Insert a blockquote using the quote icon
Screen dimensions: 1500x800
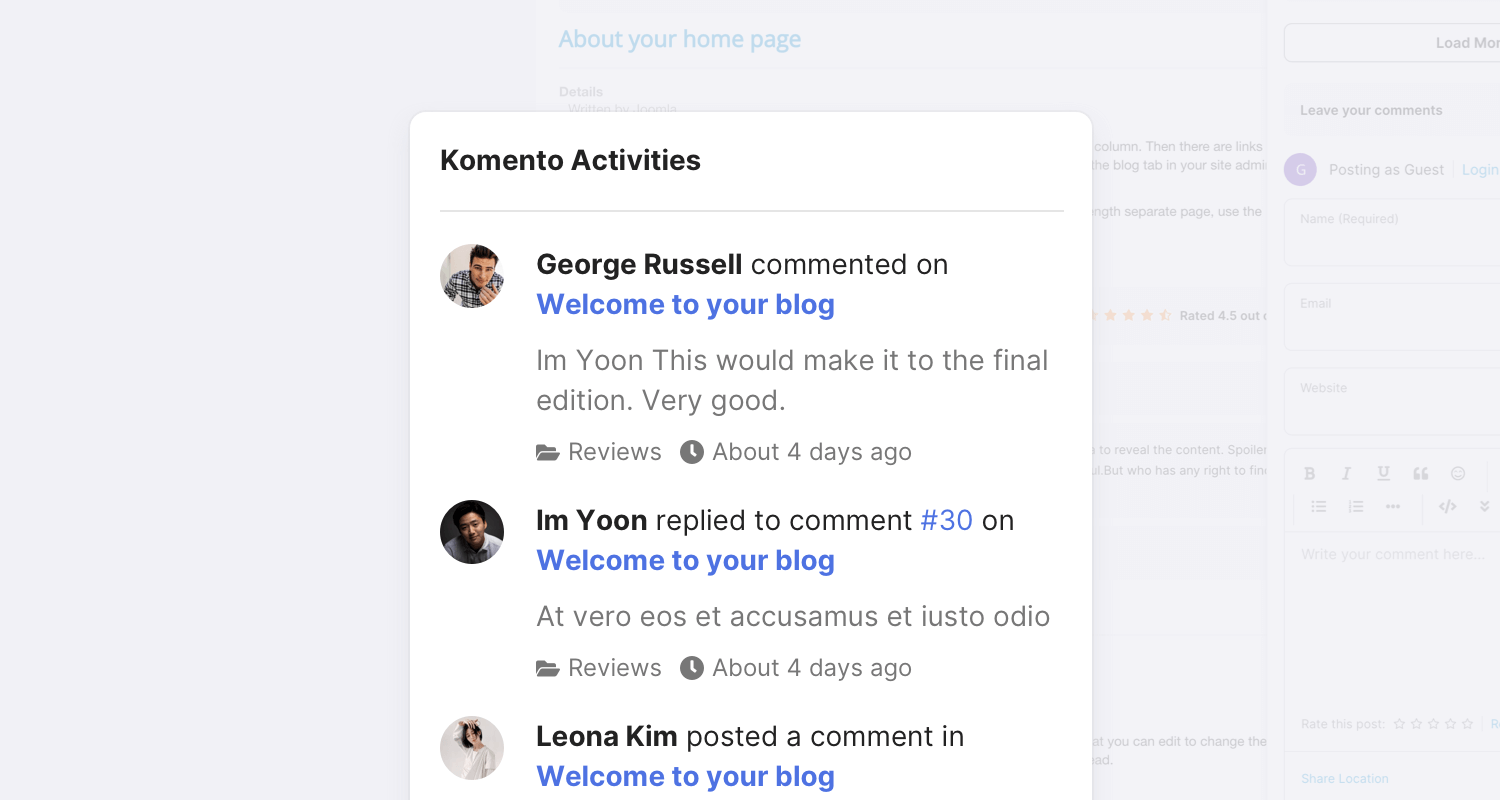1420,473
